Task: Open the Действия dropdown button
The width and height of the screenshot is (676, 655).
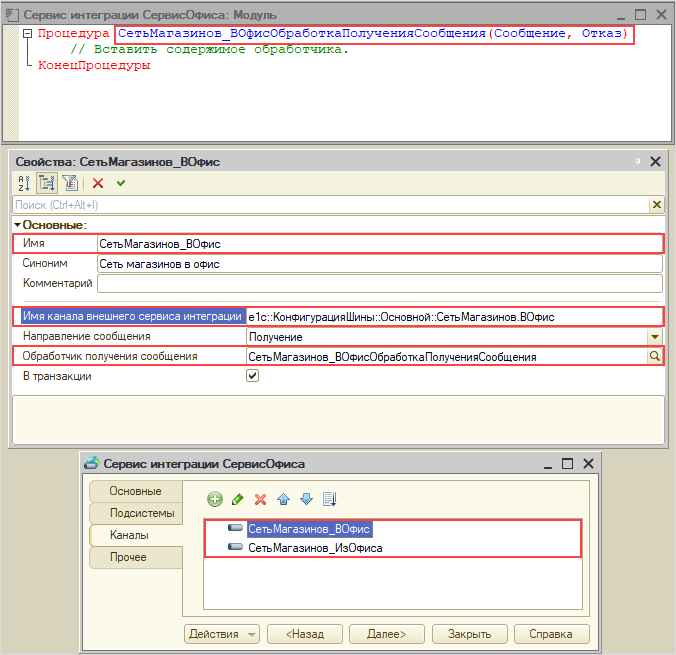Action: click(222, 634)
